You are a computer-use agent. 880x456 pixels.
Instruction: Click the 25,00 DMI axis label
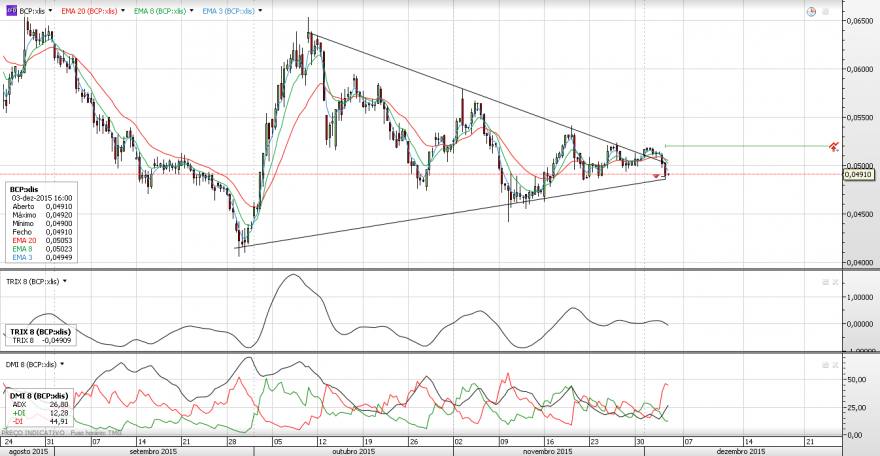click(856, 407)
